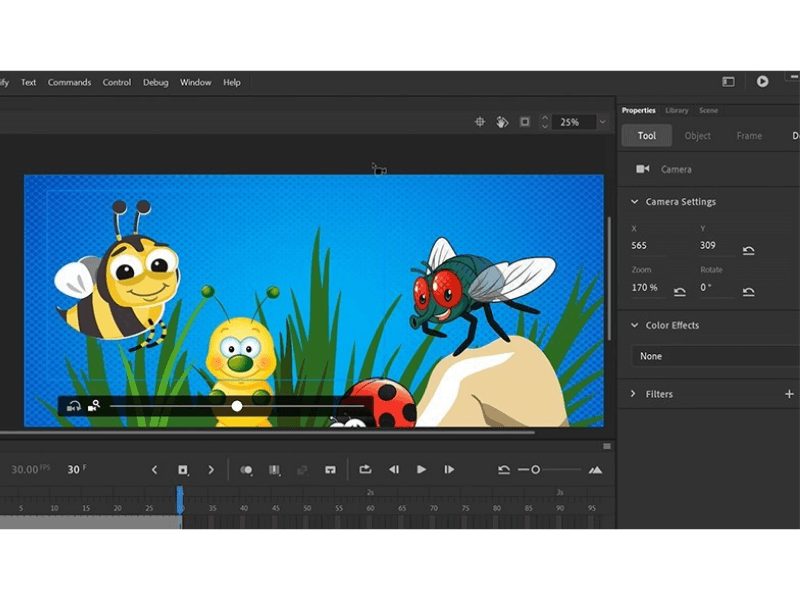Add a new filter with plus icon
The image size is (800, 600).
click(x=789, y=394)
